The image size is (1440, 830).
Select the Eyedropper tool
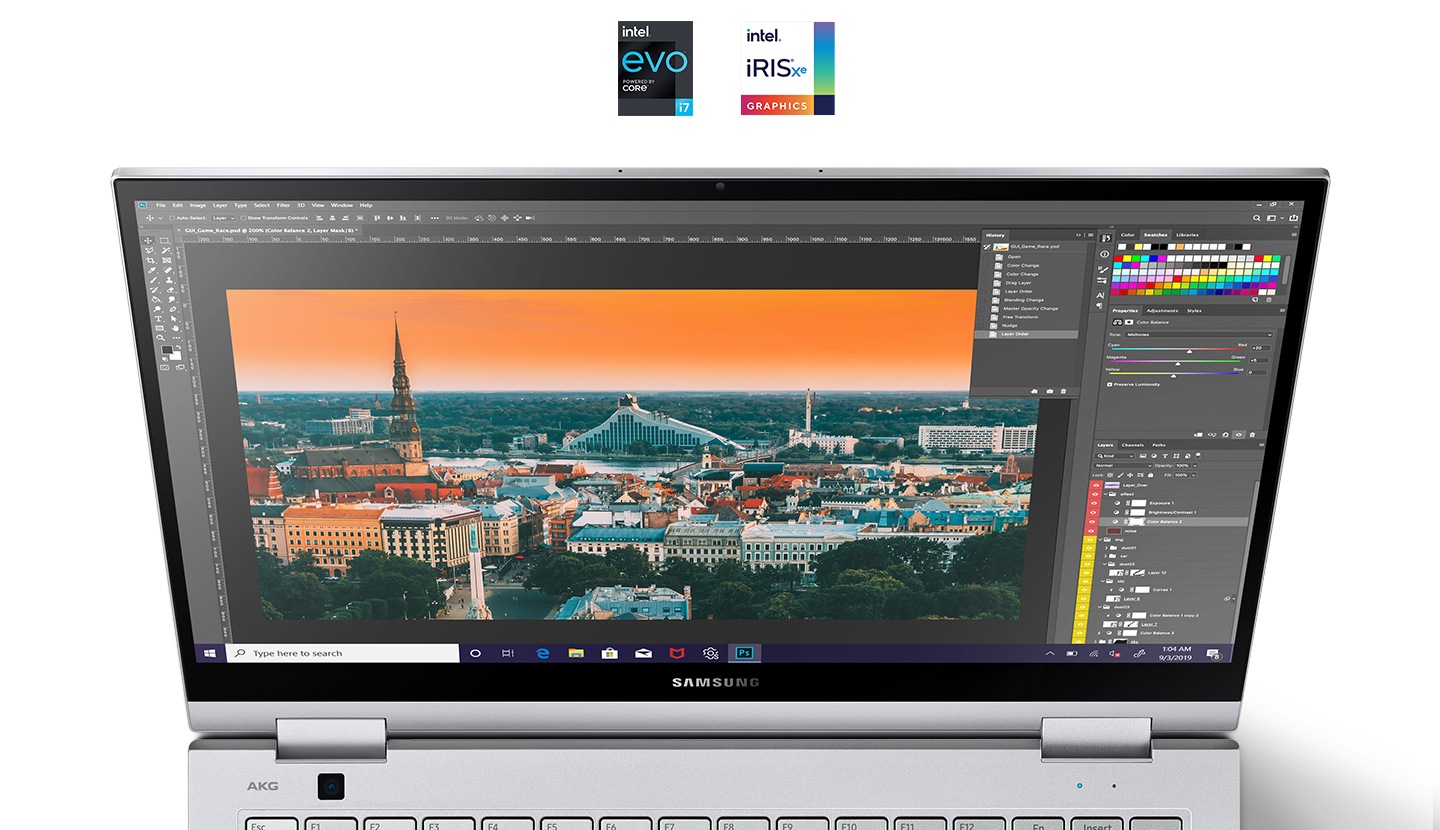[153, 270]
